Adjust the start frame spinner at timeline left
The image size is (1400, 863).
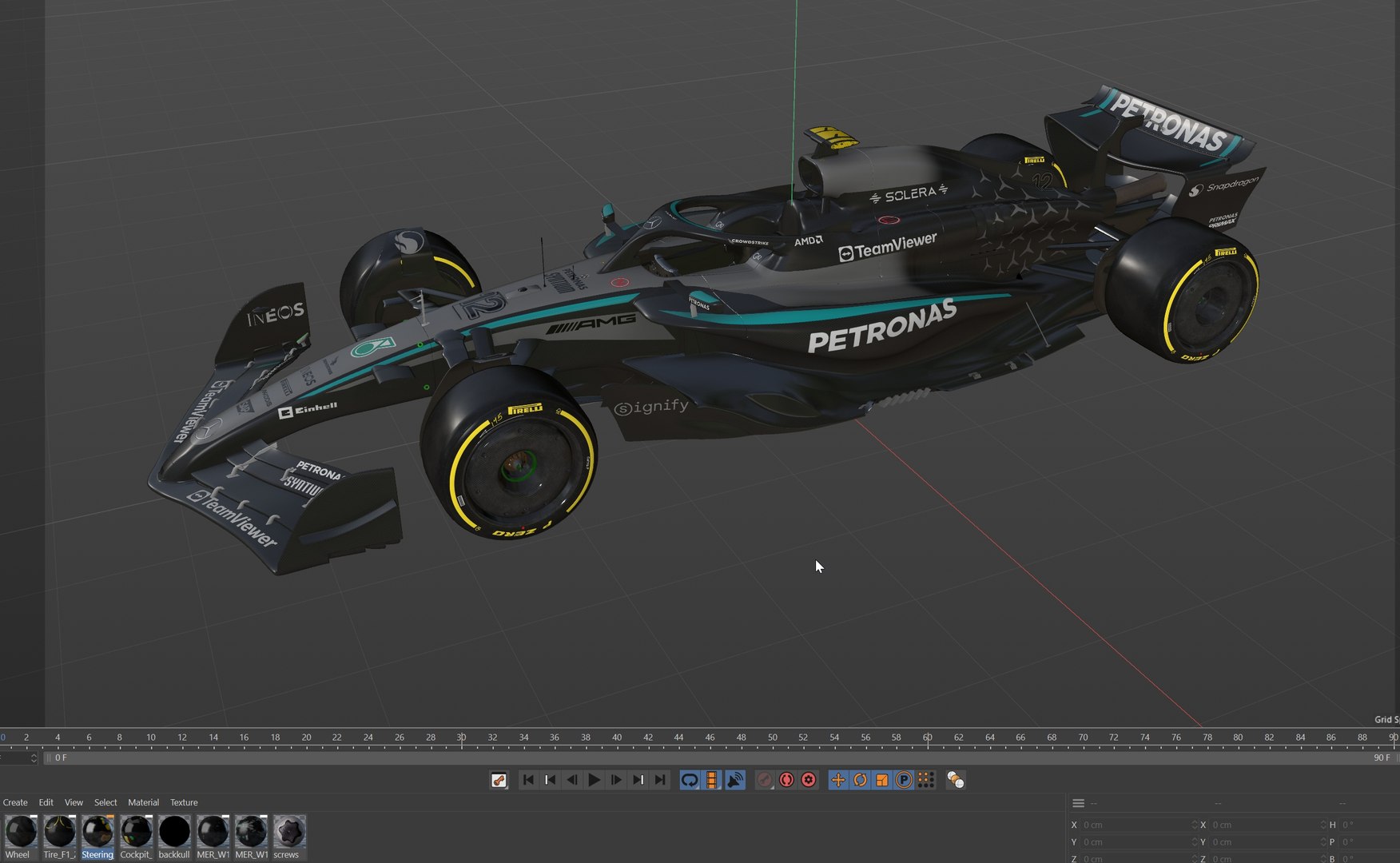point(34,758)
